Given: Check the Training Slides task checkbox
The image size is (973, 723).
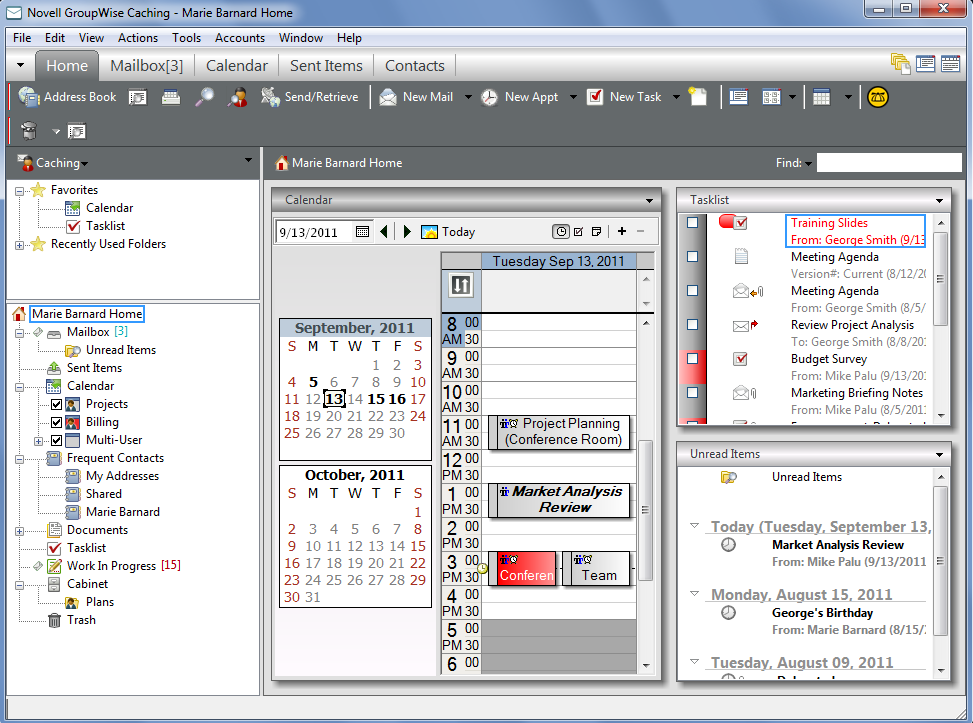Looking at the screenshot, I should tap(692, 224).
